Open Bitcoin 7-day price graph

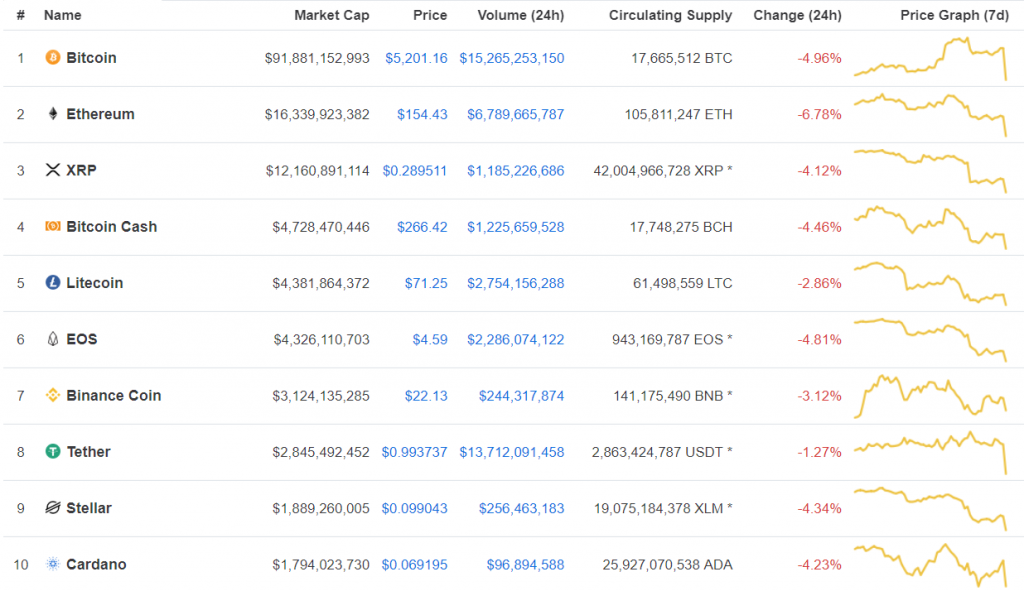[931, 58]
